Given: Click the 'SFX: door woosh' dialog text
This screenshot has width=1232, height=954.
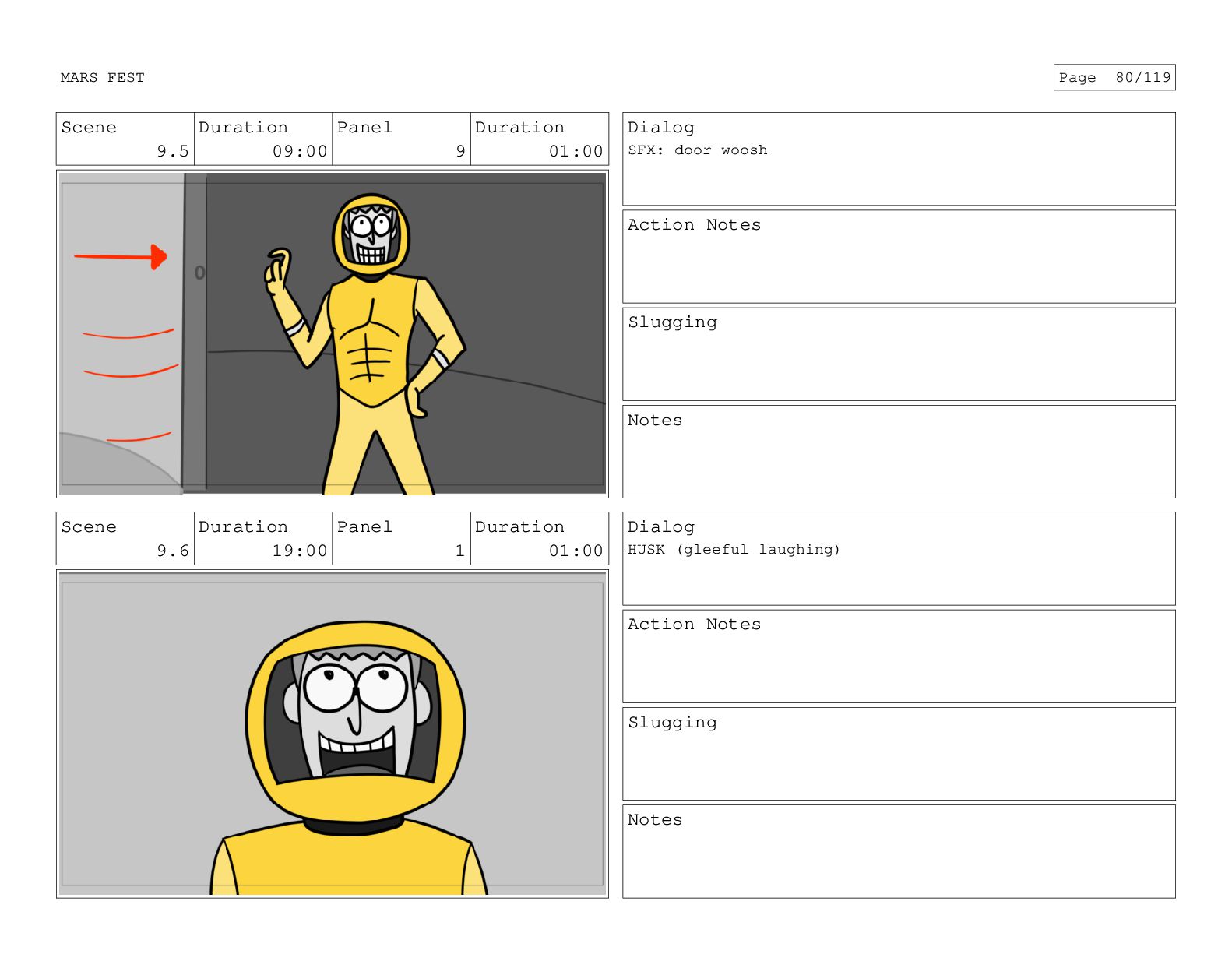Looking at the screenshot, I should pos(698,150).
